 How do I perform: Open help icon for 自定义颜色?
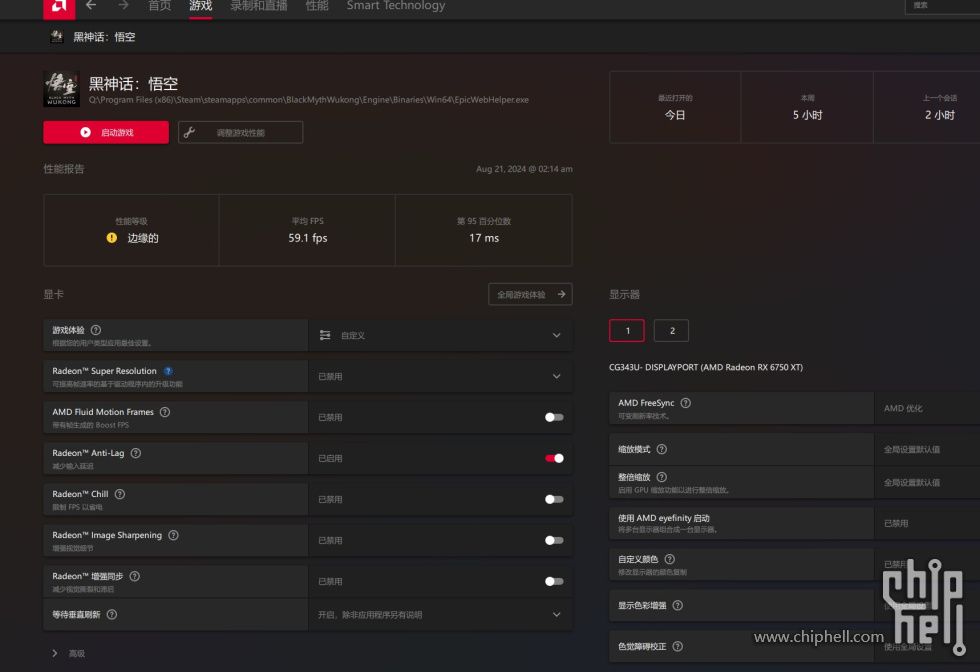click(x=670, y=559)
